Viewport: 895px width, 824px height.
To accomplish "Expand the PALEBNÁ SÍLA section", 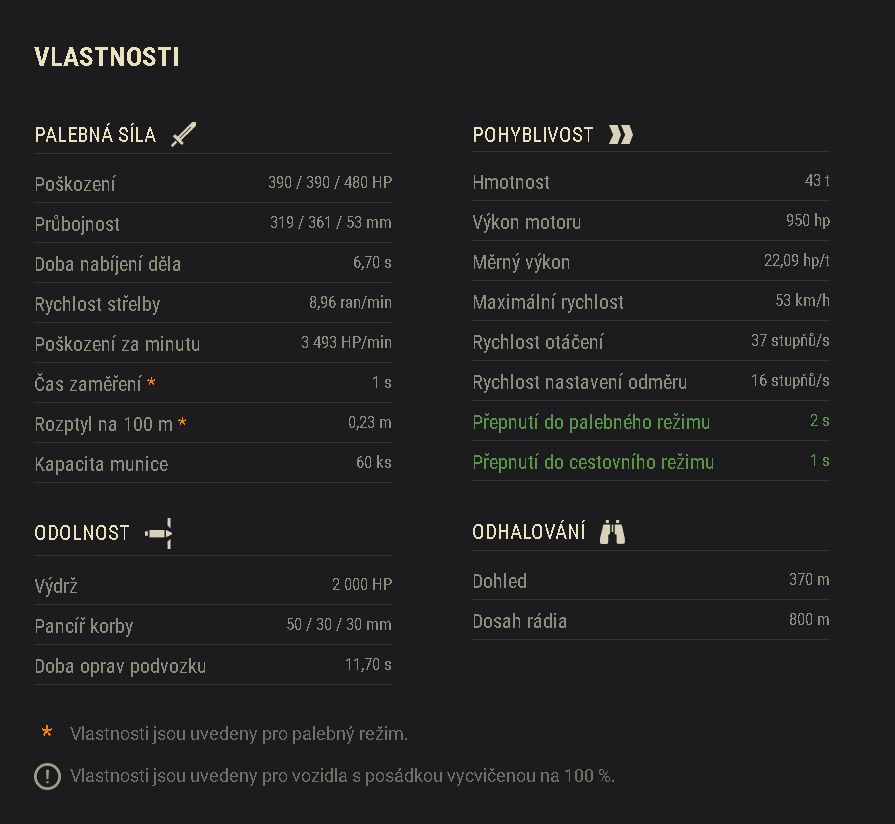I will click(x=95, y=133).
